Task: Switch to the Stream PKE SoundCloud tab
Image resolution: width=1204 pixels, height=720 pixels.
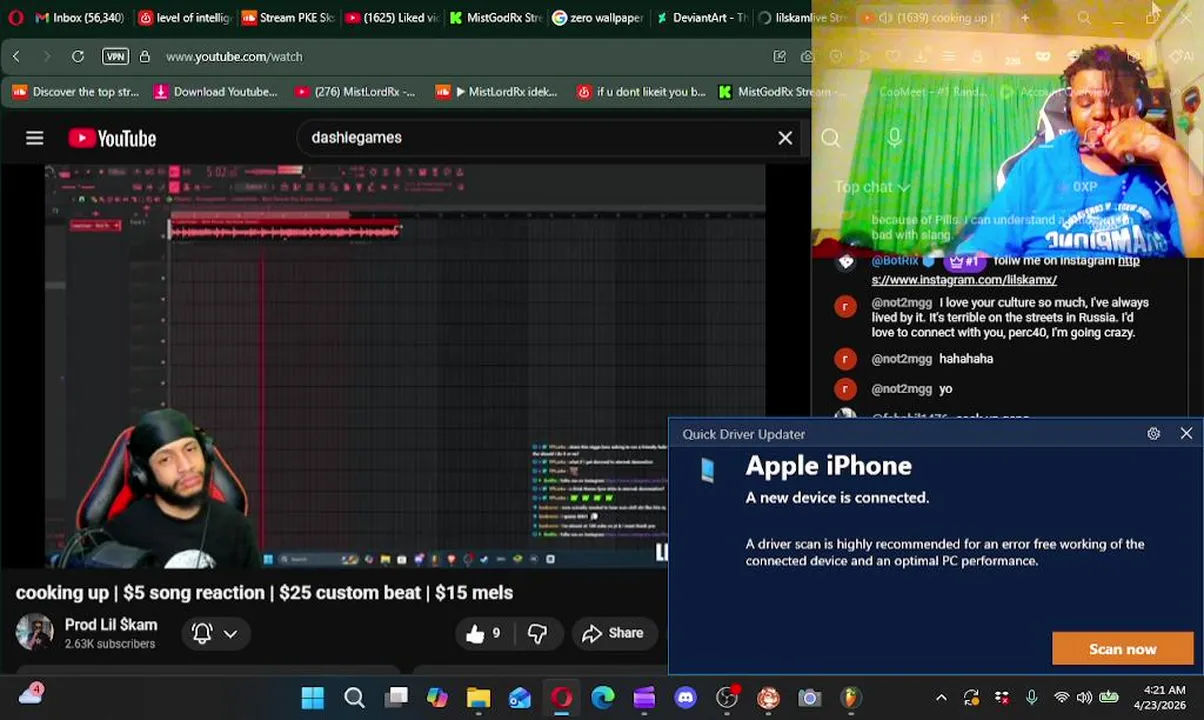Action: coord(288,17)
